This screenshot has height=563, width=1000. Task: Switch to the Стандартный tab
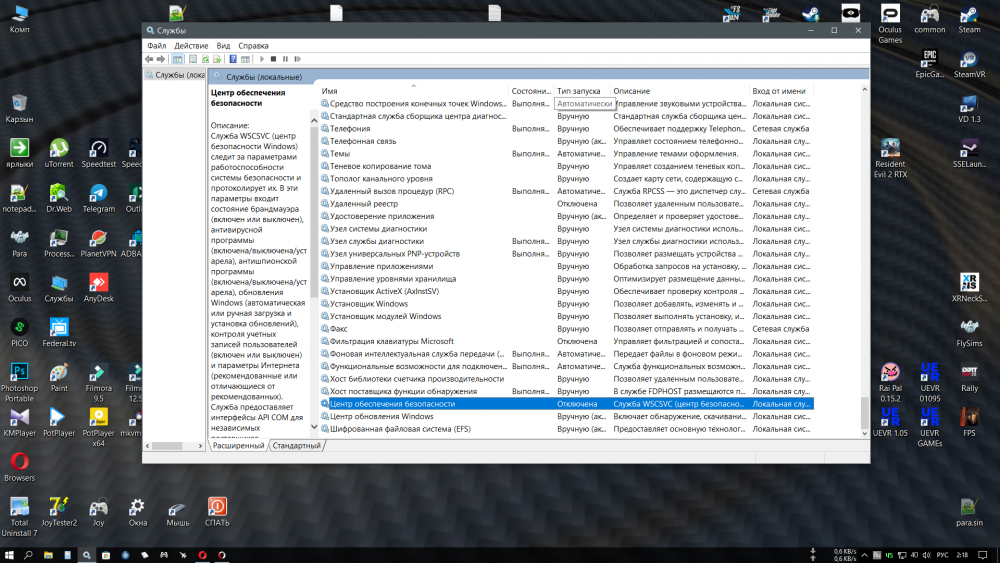tap(297, 445)
